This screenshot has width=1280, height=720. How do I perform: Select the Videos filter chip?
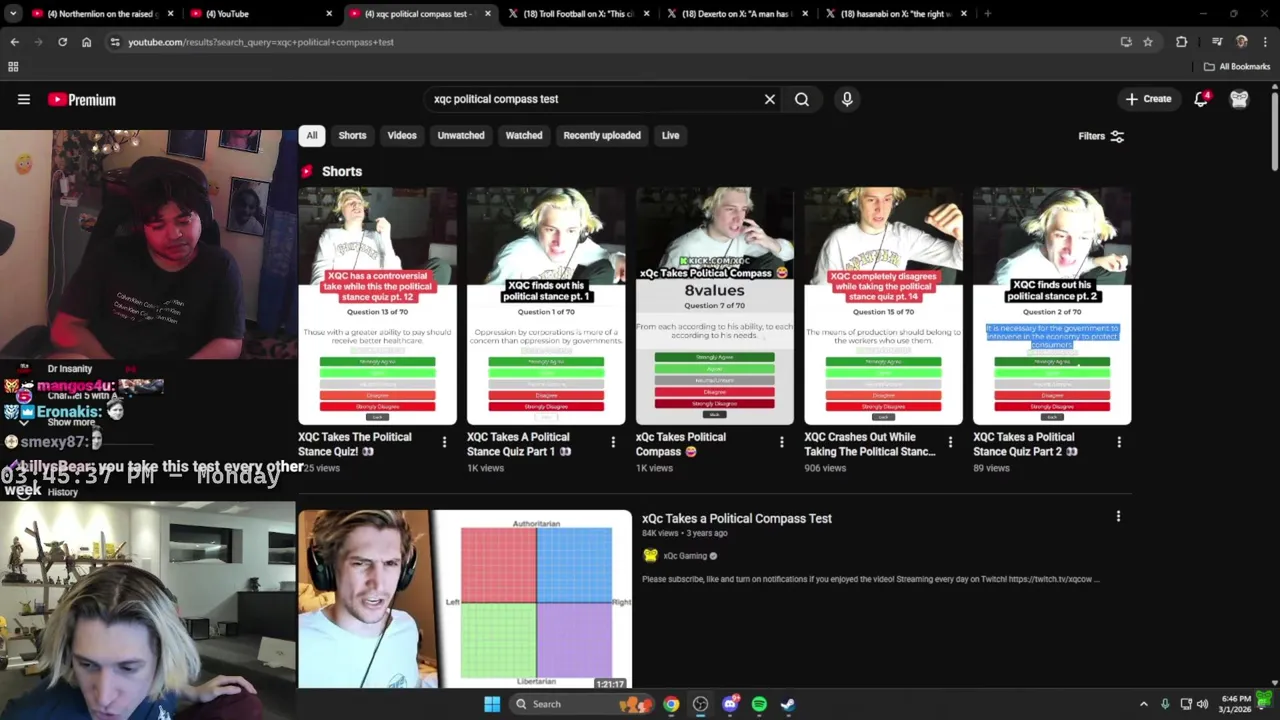(402, 136)
